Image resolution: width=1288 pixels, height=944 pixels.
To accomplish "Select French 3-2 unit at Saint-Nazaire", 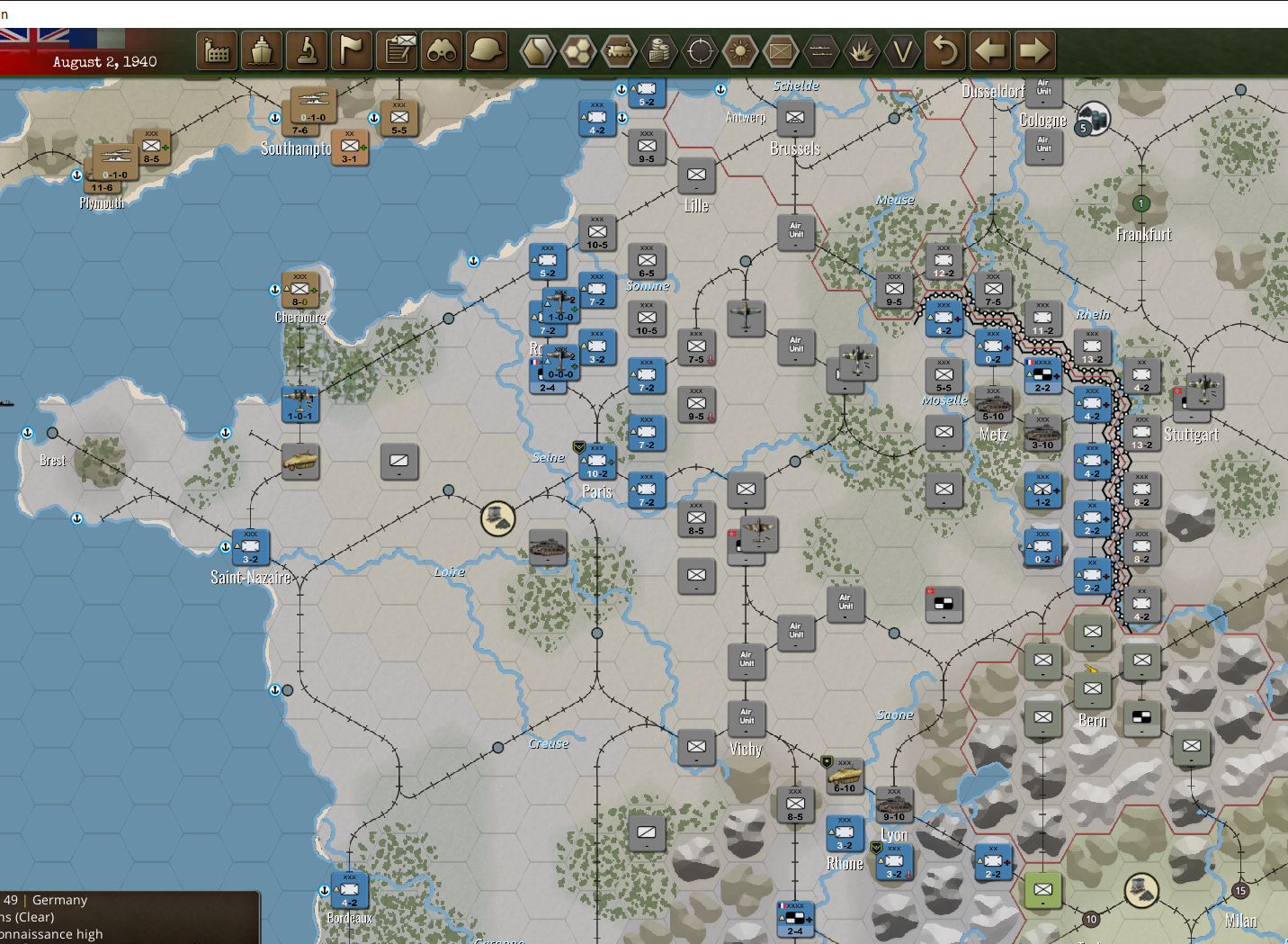I will [251, 547].
